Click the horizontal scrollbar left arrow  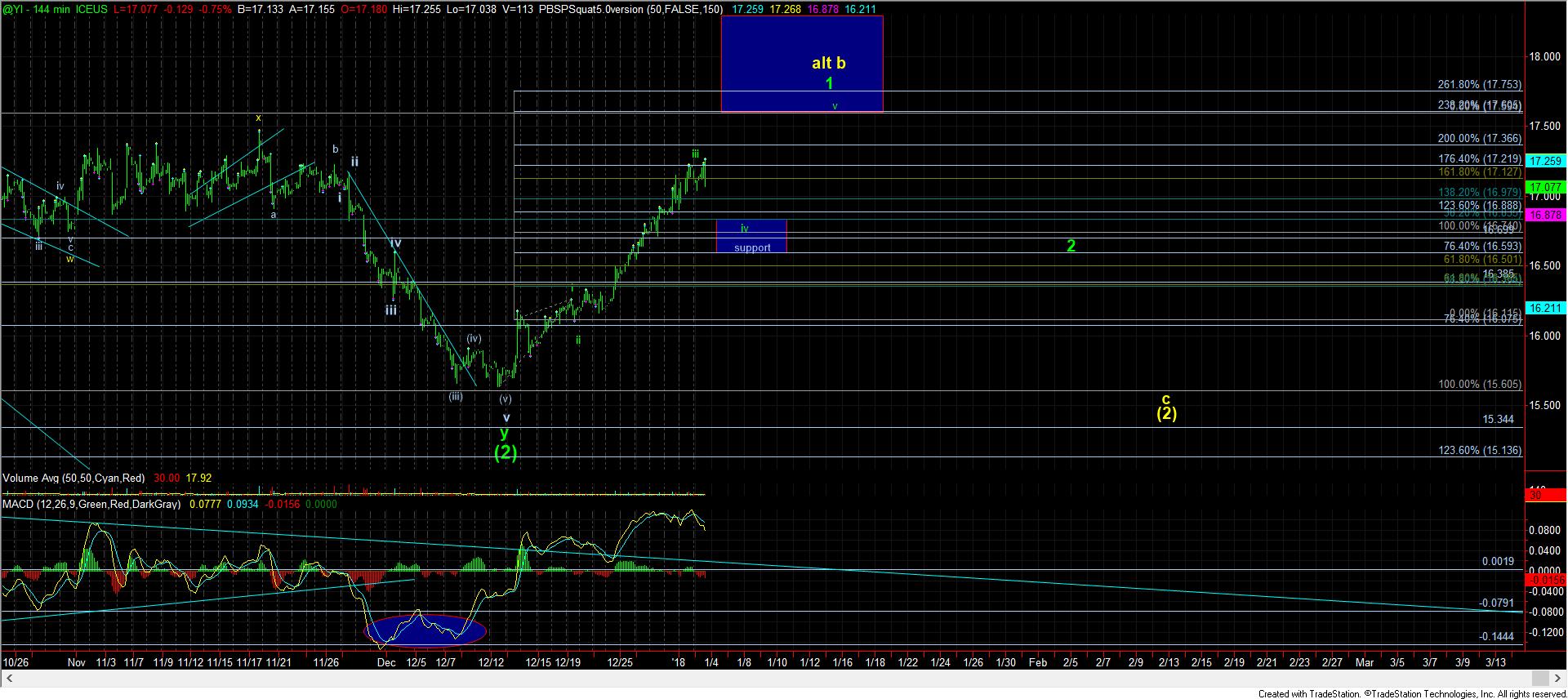[8, 678]
